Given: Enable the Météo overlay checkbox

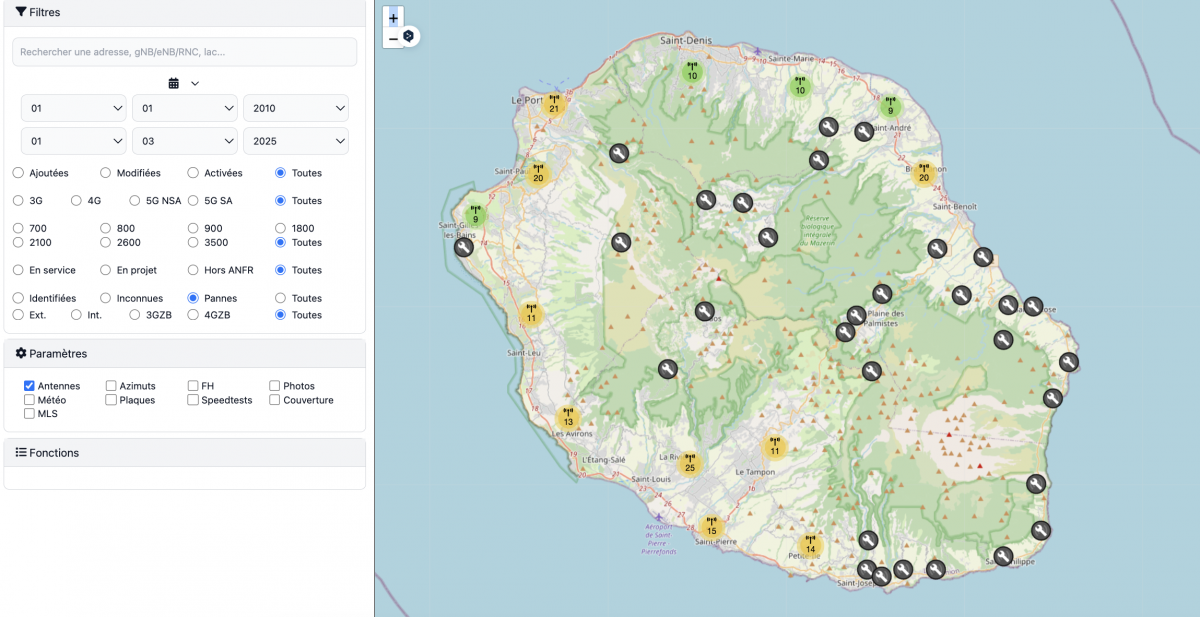Looking at the screenshot, I should coord(30,400).
